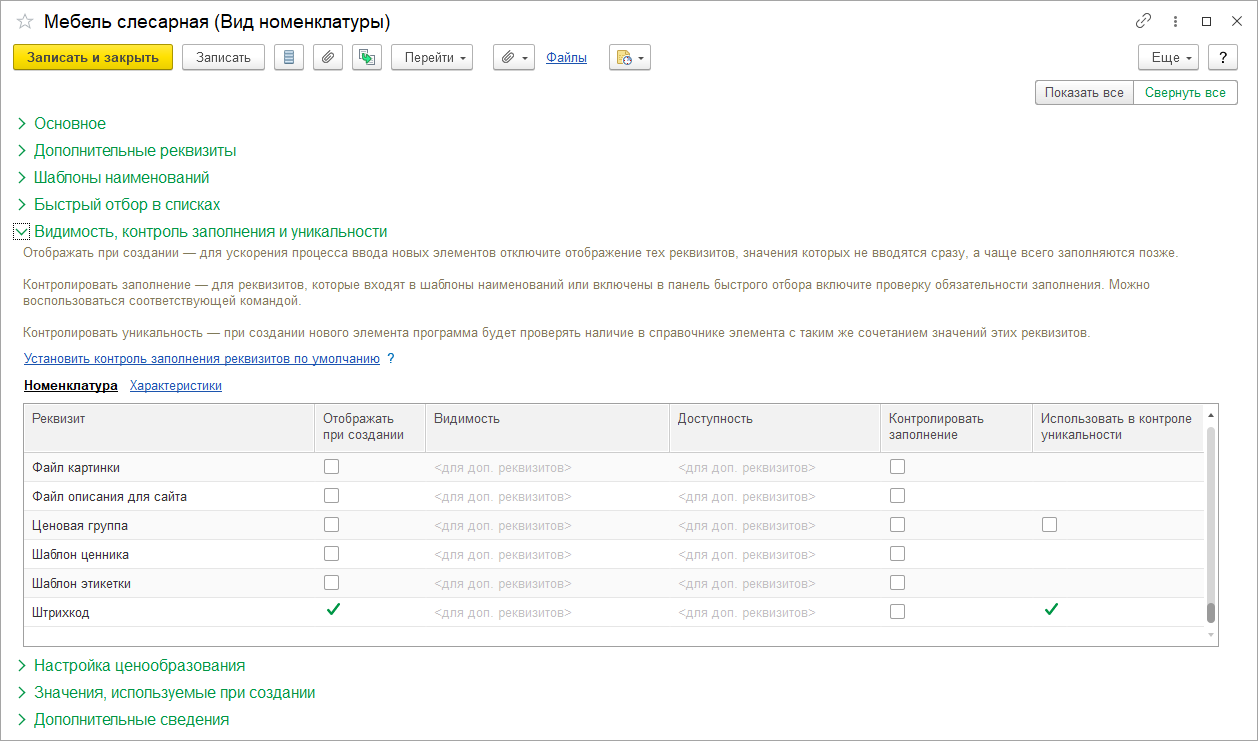Click the table's vertical scrollbar thumb
The image size is (1258, 741).
[x=1211, y=612]
